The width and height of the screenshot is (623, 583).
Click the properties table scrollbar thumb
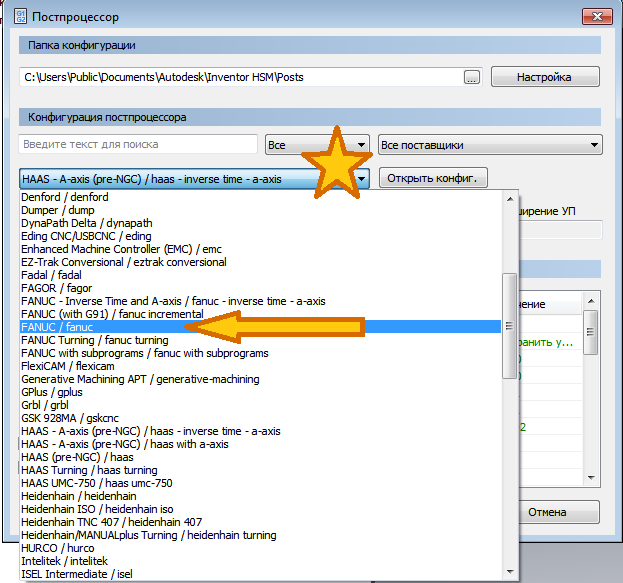point(590,332)
